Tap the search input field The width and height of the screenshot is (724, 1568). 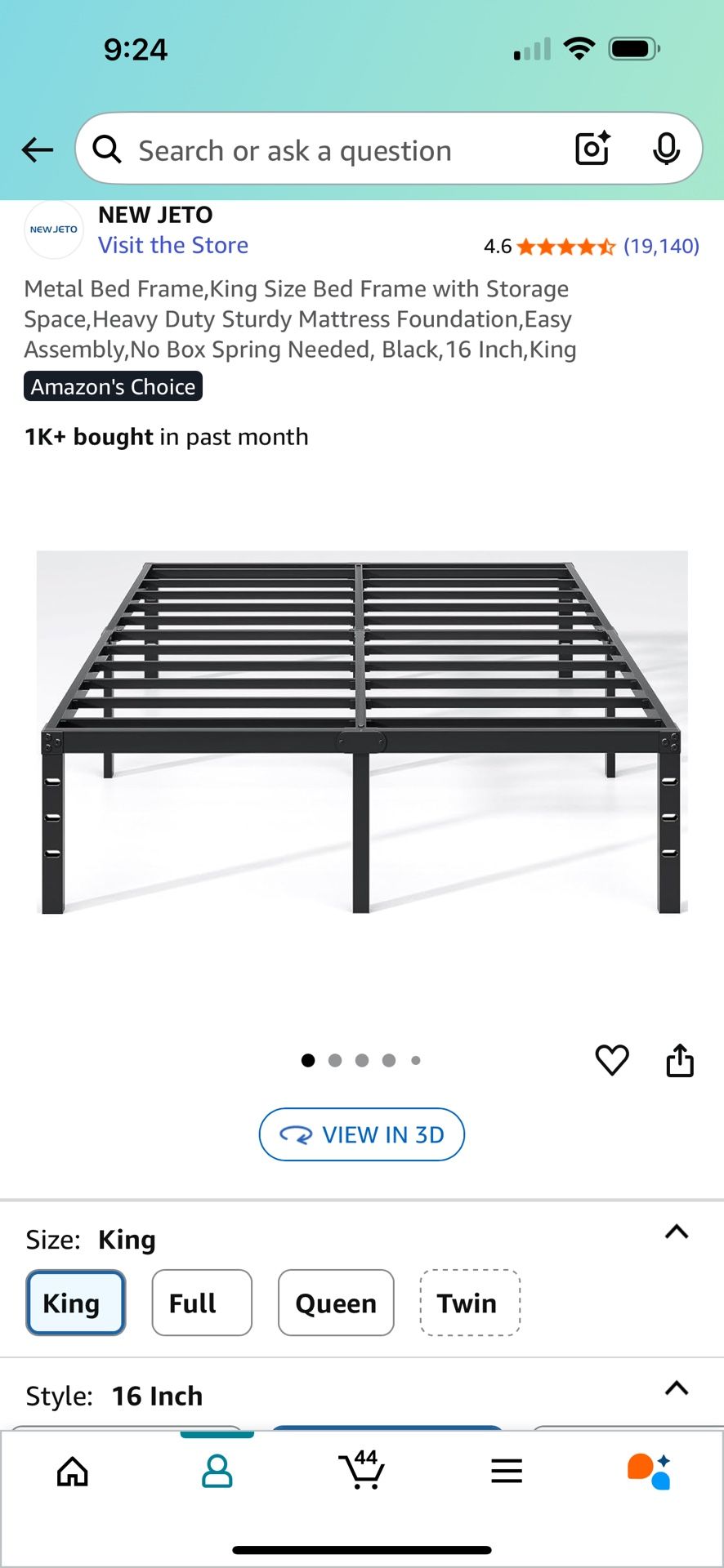[x=327, y=150]
